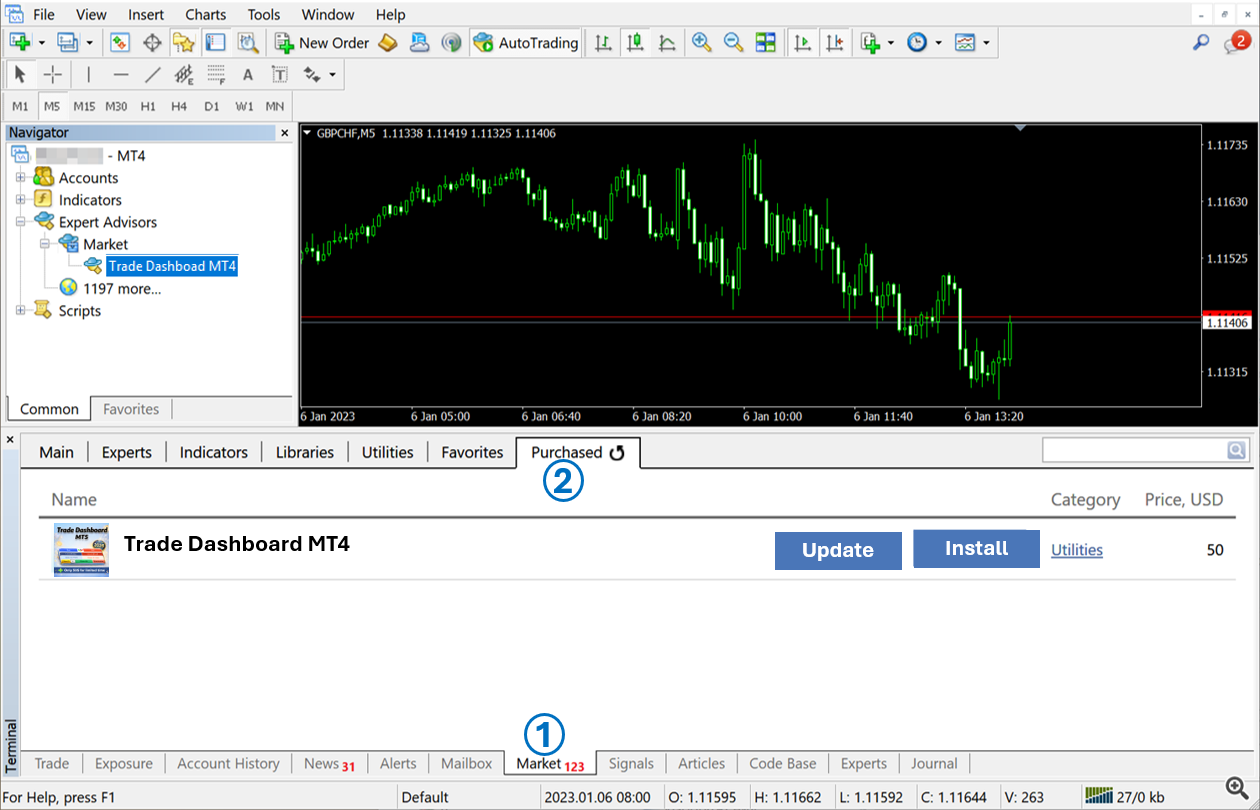Open the Tools menu
The width and height of the screenshot is (1260, 810).
[x=264, y=14]
